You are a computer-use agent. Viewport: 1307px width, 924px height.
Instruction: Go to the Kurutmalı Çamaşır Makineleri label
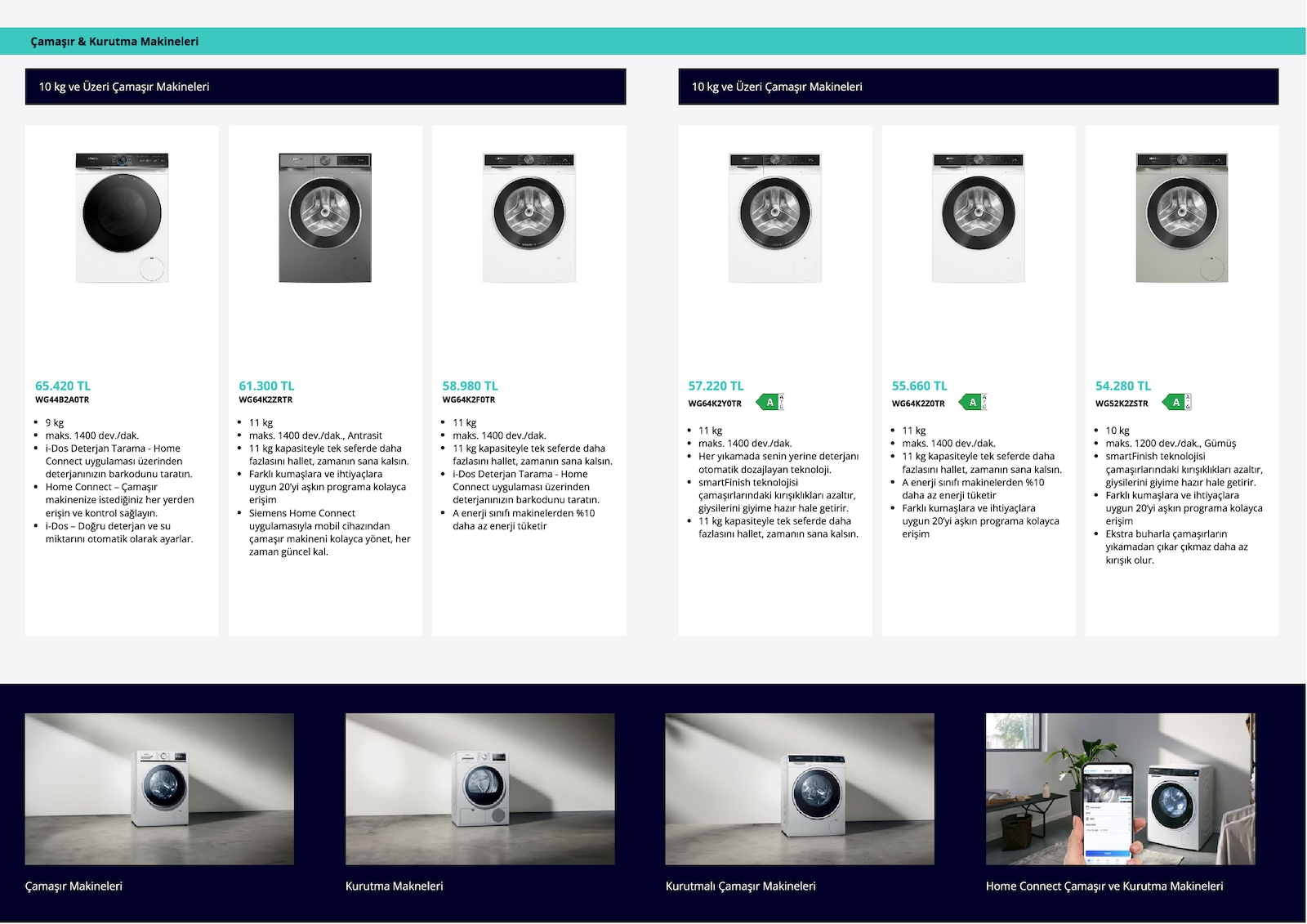(x=741, y=886)
